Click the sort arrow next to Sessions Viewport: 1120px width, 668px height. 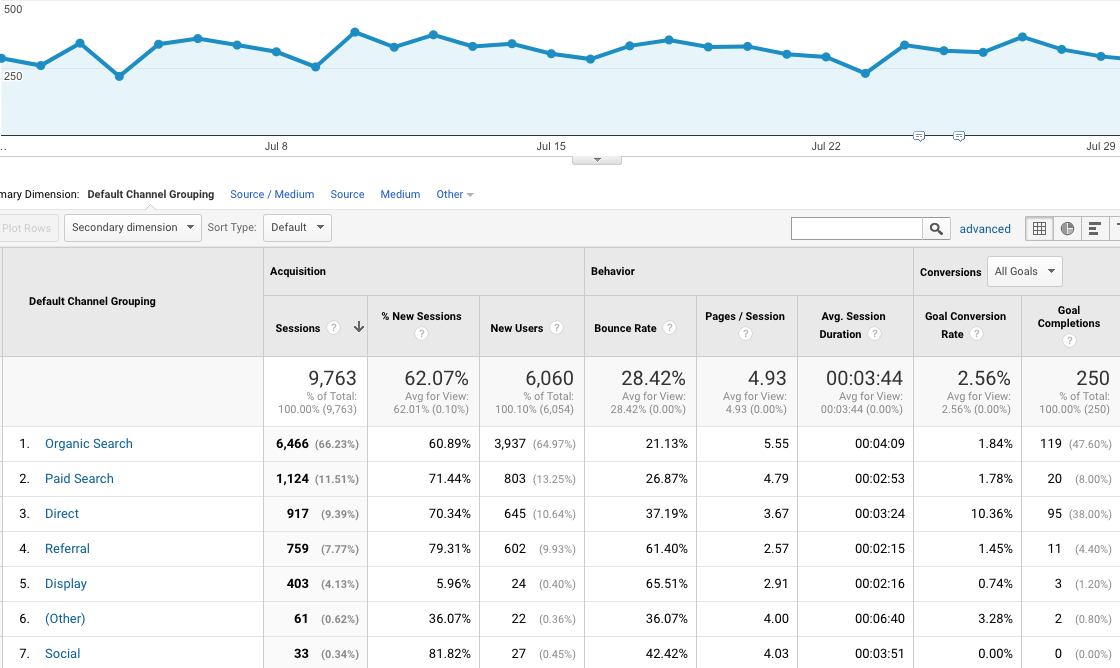coord(358,328)
